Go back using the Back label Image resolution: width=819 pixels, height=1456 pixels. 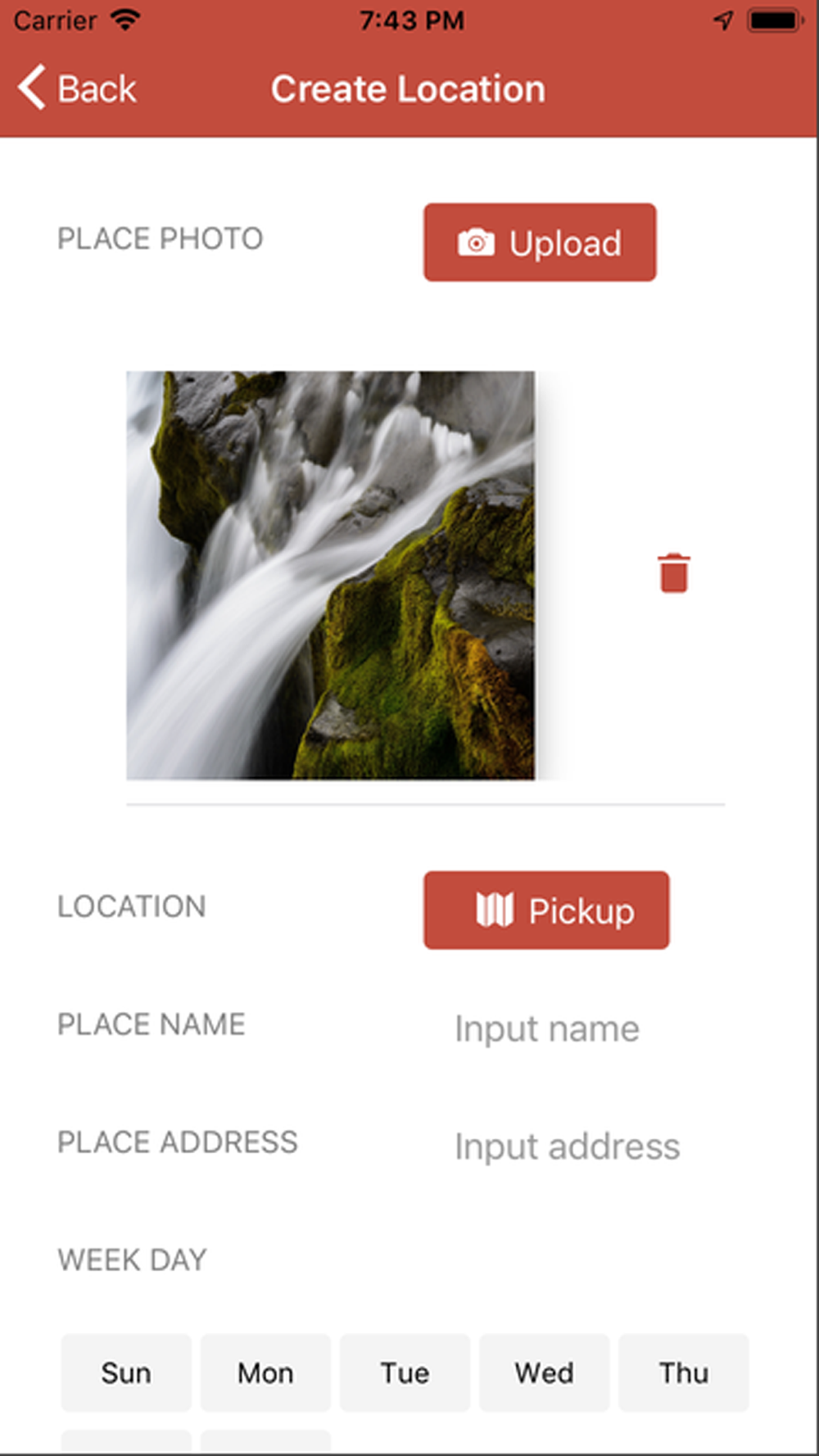[97, 89]
